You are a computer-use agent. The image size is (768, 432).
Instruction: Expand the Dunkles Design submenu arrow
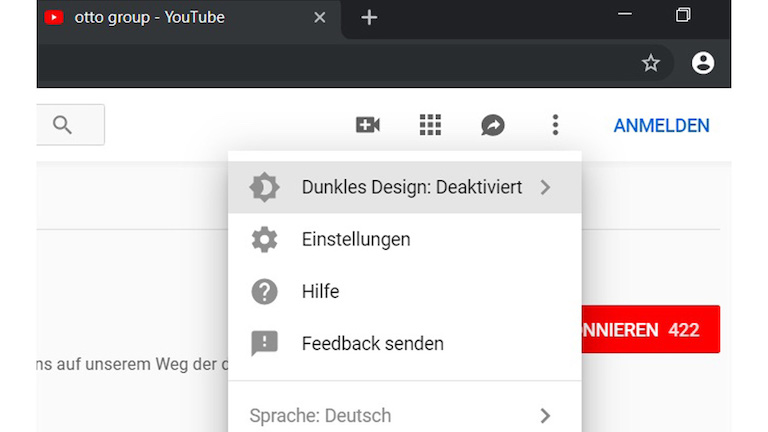point(545,187)
